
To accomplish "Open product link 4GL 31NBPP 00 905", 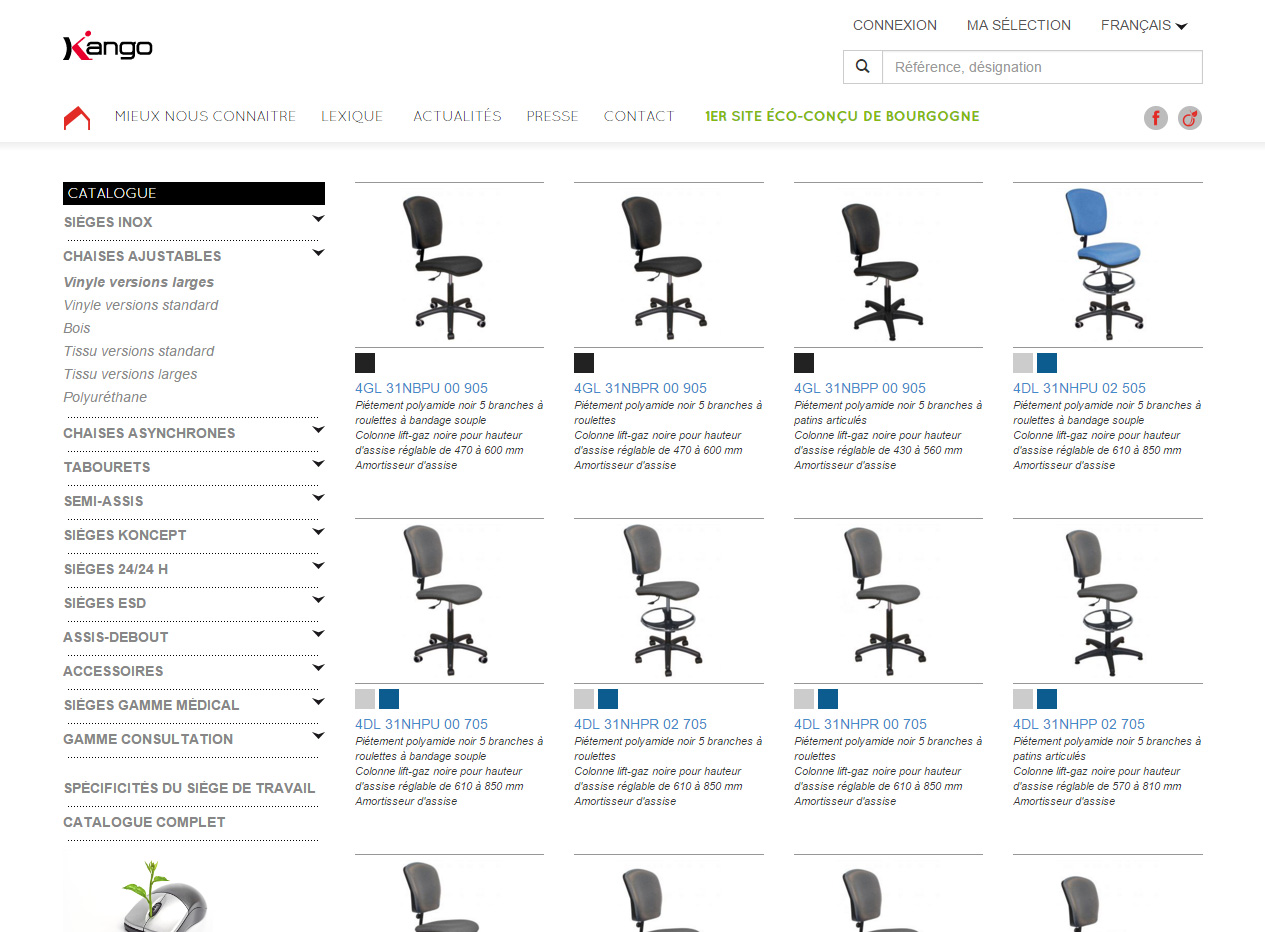I will 860,388.
